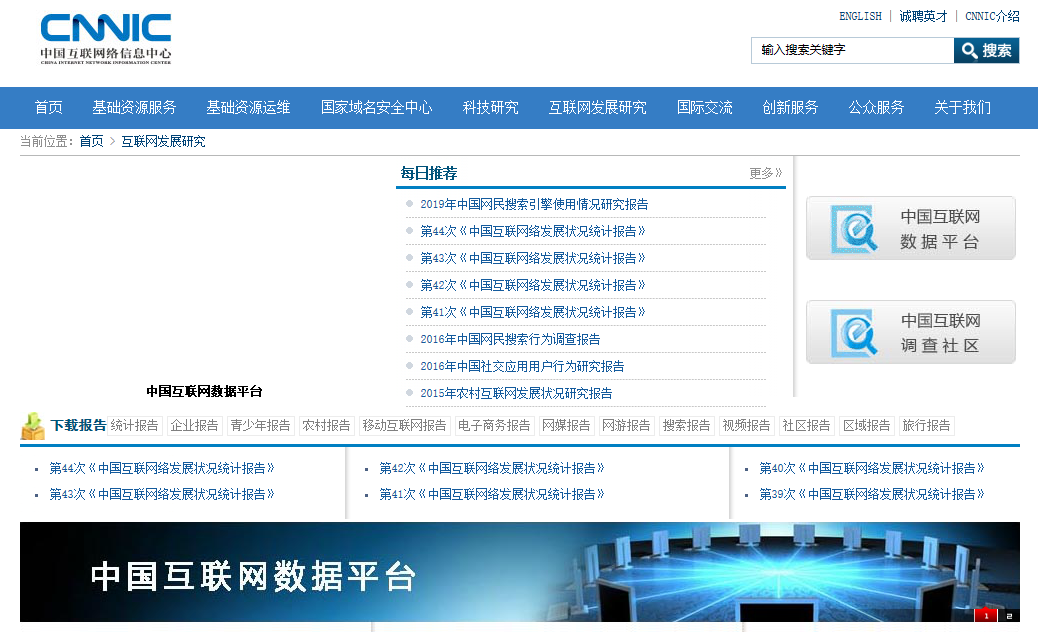Viewport: 1038px width, 632px height.
Task: Switch to banner slide 1 indicator
Action: pos(986,615)
